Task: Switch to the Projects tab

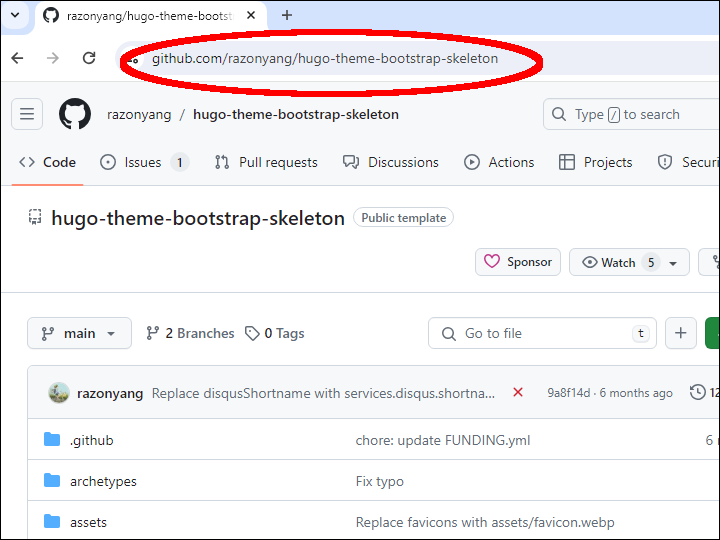Action: coord(596,162)
